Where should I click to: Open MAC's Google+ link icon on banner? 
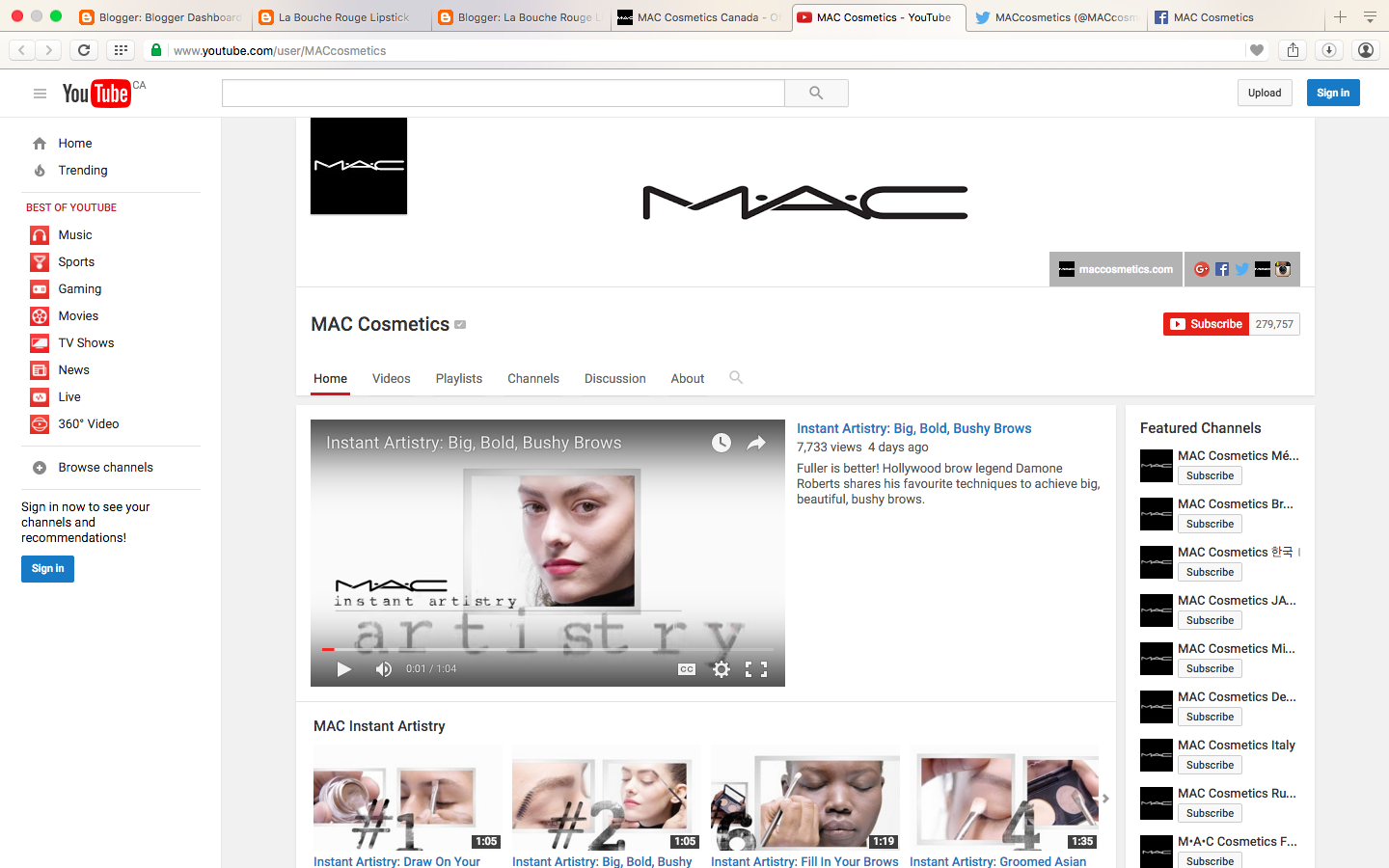tap(1202, 269)
